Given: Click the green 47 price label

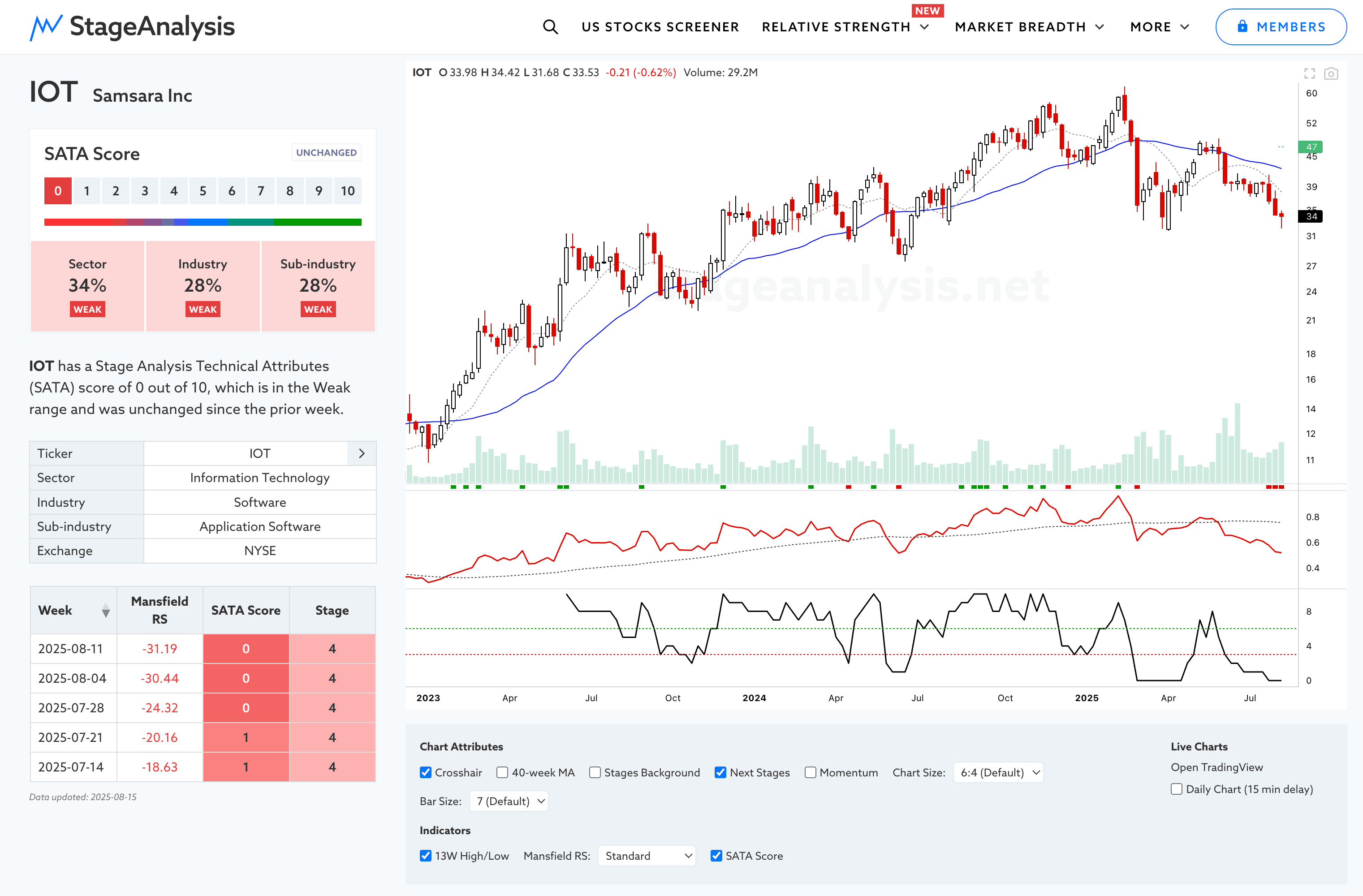Looking at the screenshot, I should click(1310, 146).
